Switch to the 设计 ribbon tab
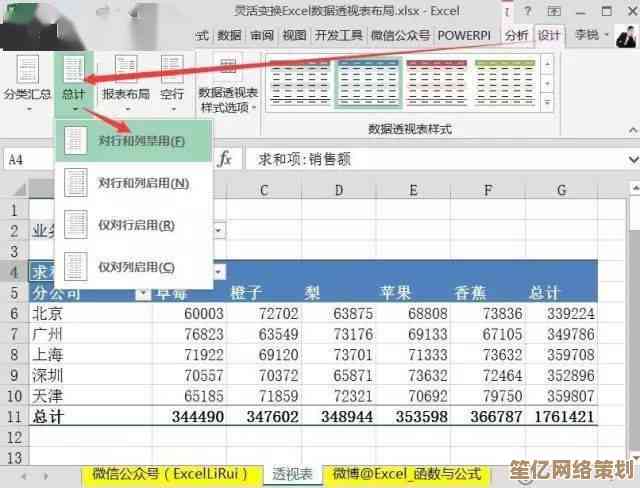Screen dimensions: 640x488 (x=549, y=35)
